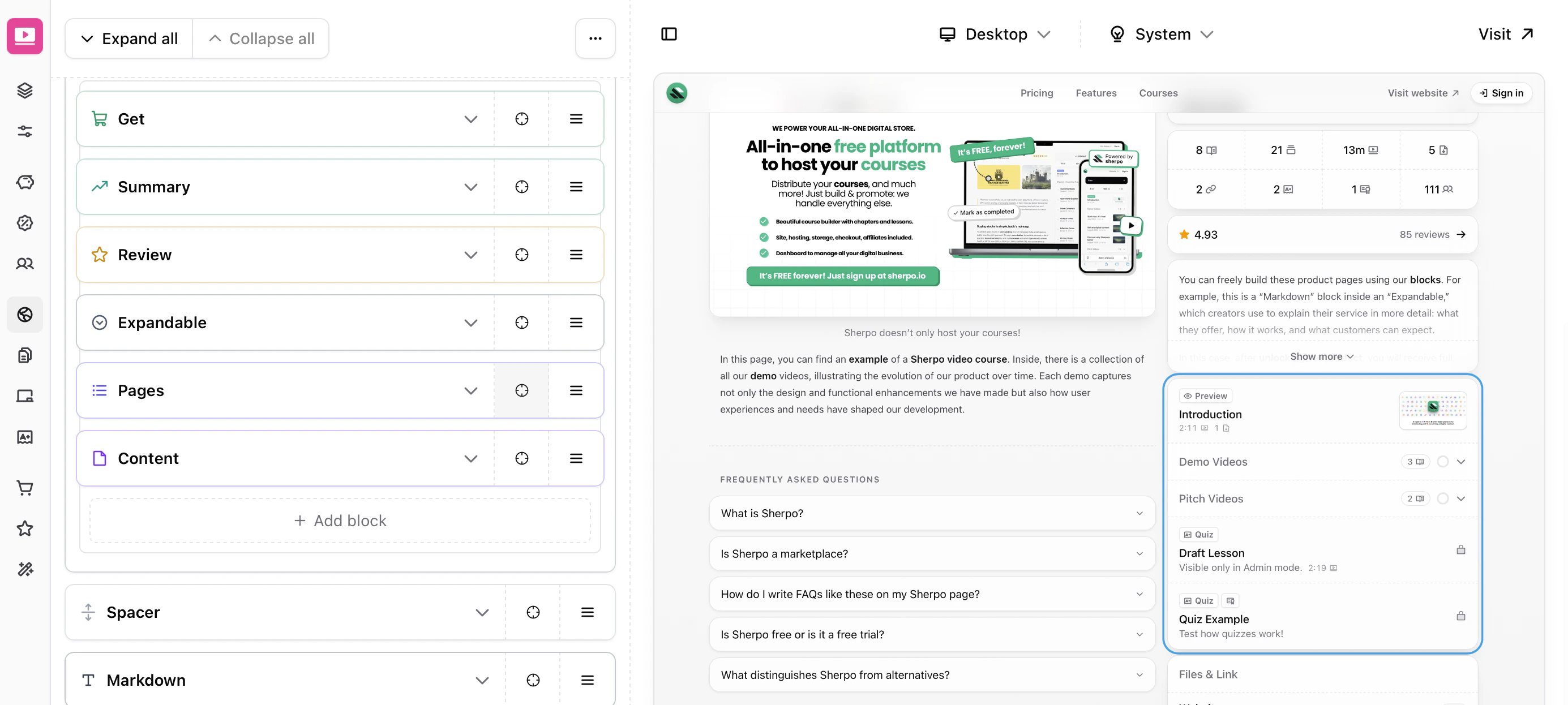The height and width of the screenshot is (705, 1568).
Task: Click the people icon in the left sidebar
Action: [25, 264]
